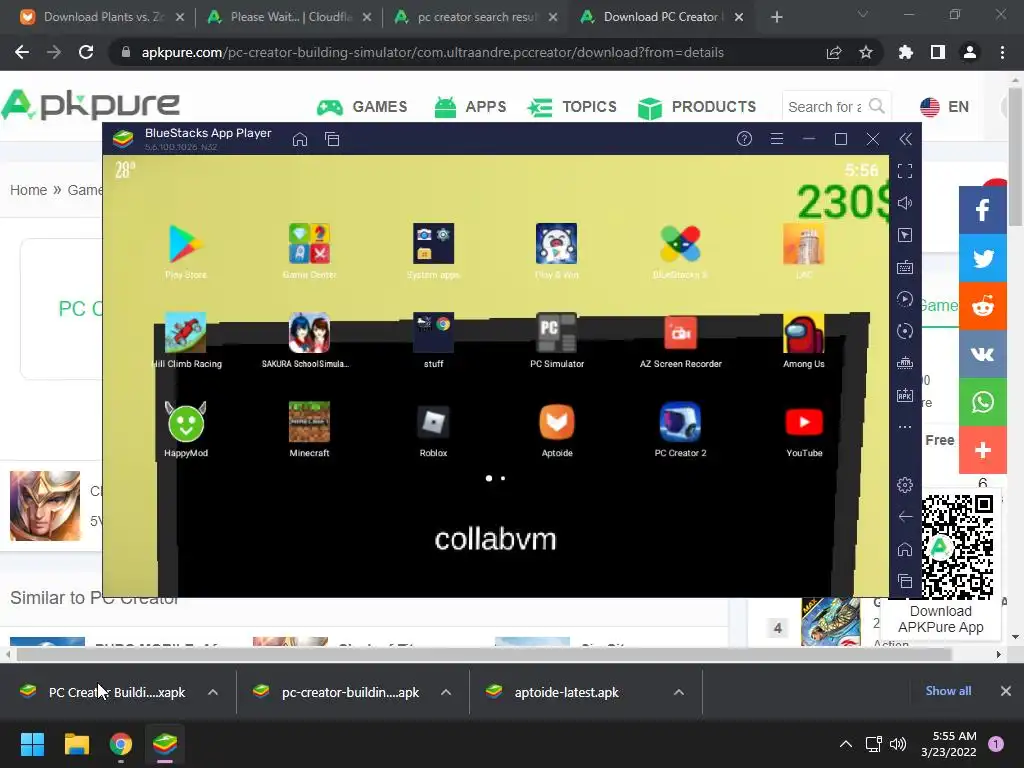
Task: Open Chrome extensions puzzle icon
Action: (905, 52)
